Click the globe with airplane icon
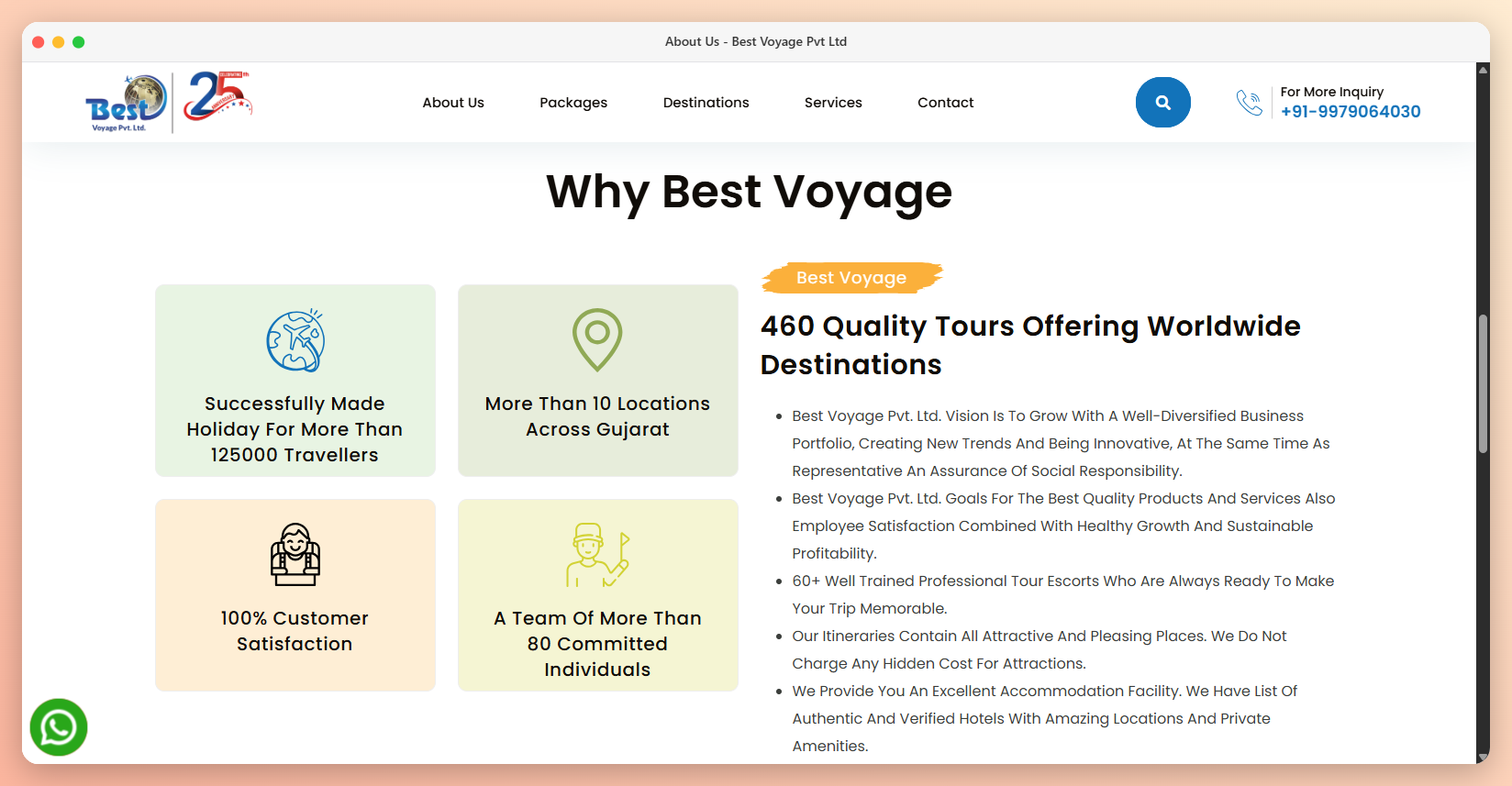Image resolution: width=1512 pixels, height=786 pixels. pos(295,340)
